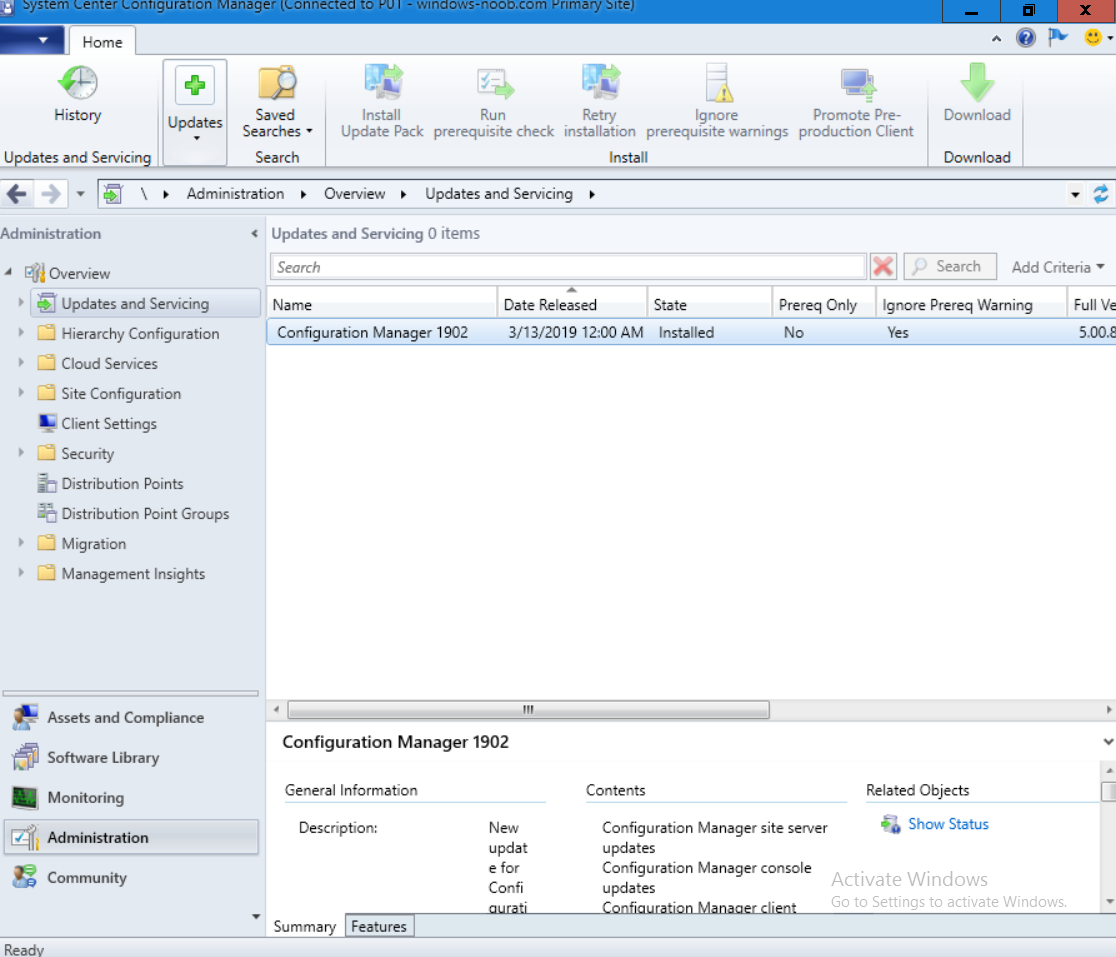This screenshot has height=957, width=1116.
Task: Collapse the ribbon with the caret
Action: pos(996,38)
